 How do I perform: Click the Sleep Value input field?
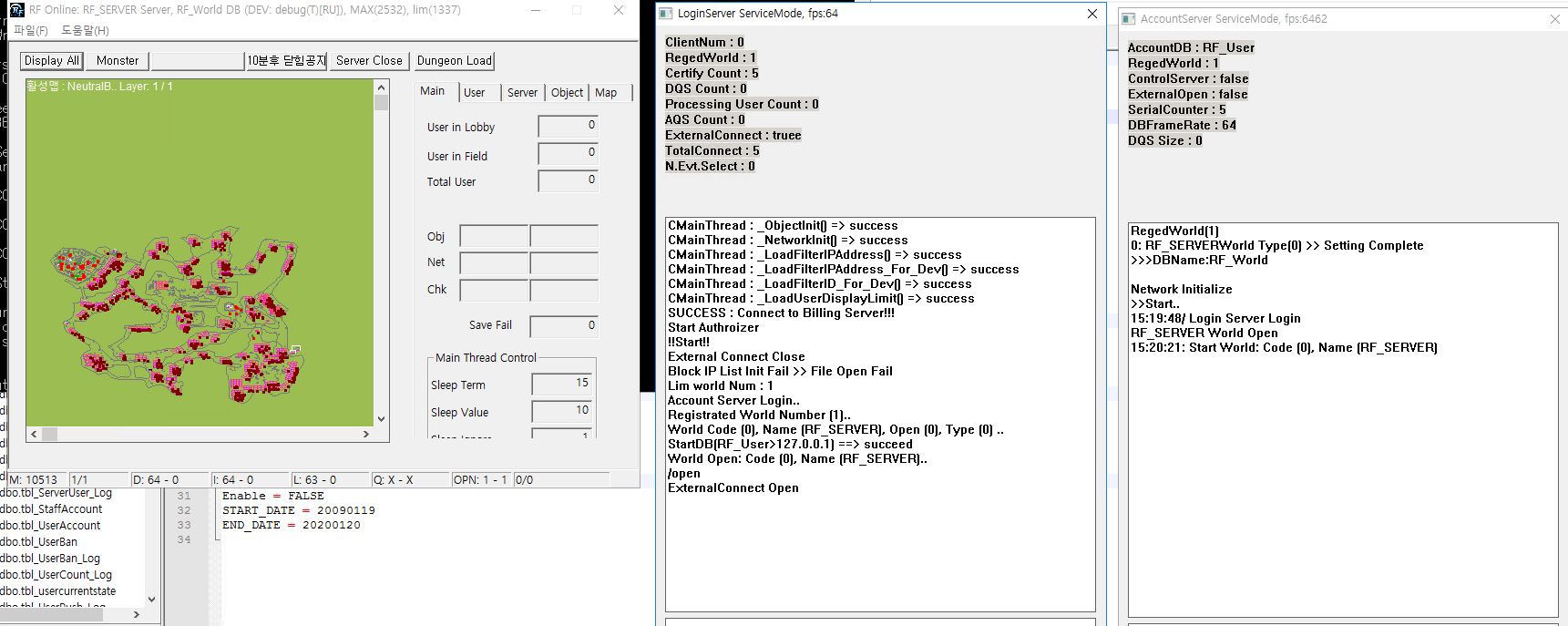coord(562,412)
